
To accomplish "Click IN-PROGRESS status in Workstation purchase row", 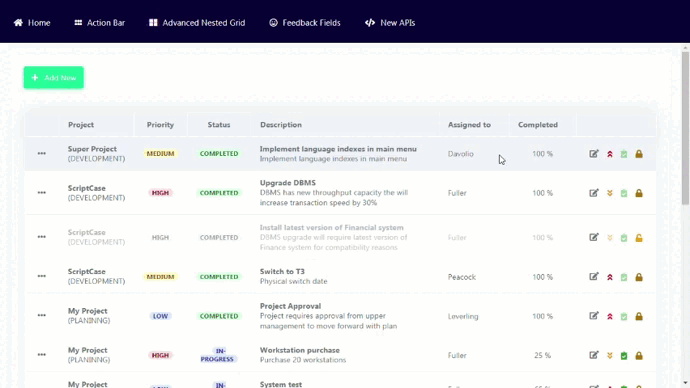I will [219, 355].
